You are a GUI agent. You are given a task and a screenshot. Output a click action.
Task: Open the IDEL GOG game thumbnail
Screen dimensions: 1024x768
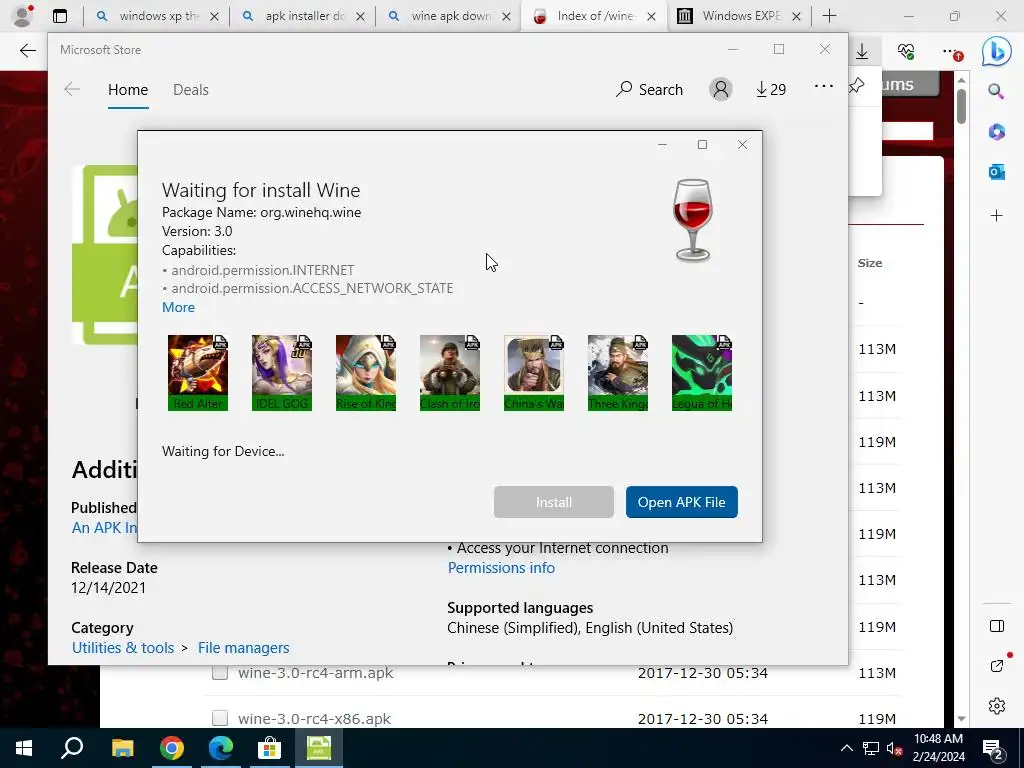click(x=281, y=373)
